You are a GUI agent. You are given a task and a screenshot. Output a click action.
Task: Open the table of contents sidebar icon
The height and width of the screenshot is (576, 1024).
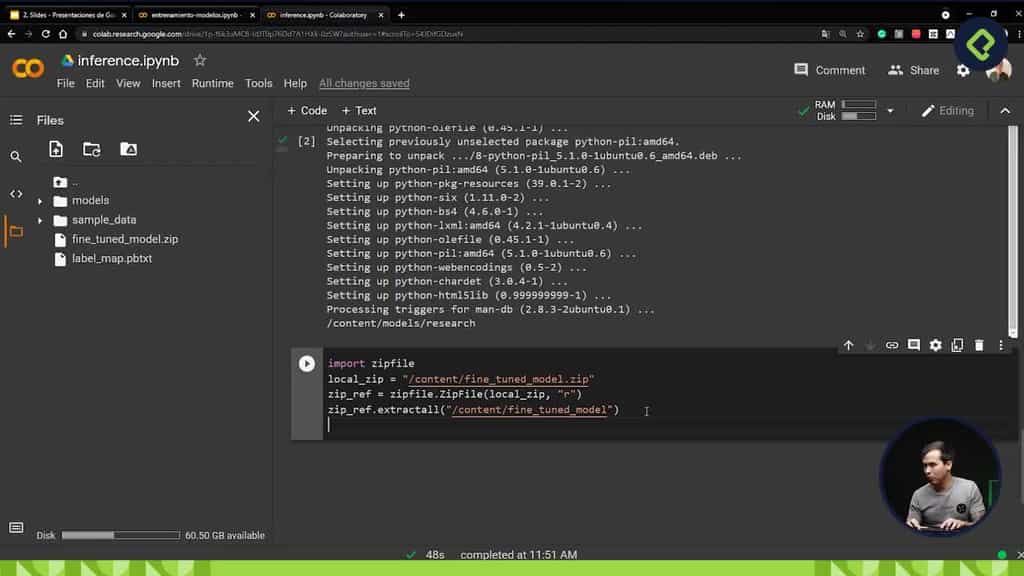(x=15, y=120)
